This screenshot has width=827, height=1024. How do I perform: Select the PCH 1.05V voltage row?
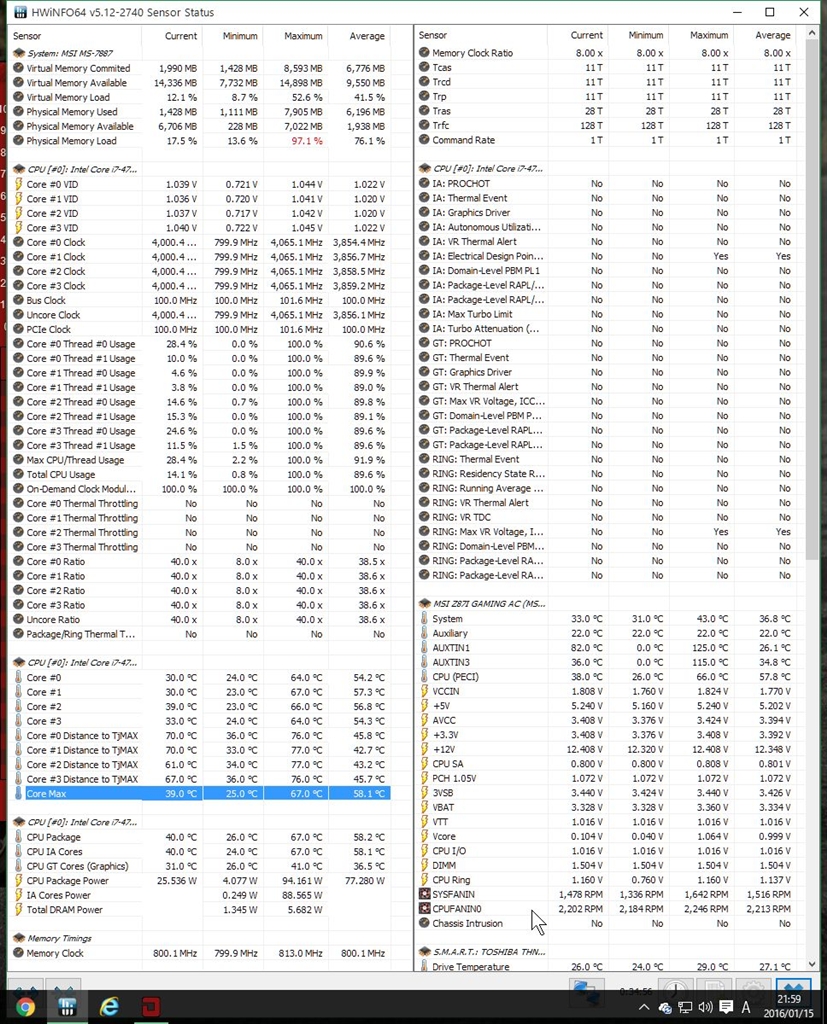click(x=608, y=778)
